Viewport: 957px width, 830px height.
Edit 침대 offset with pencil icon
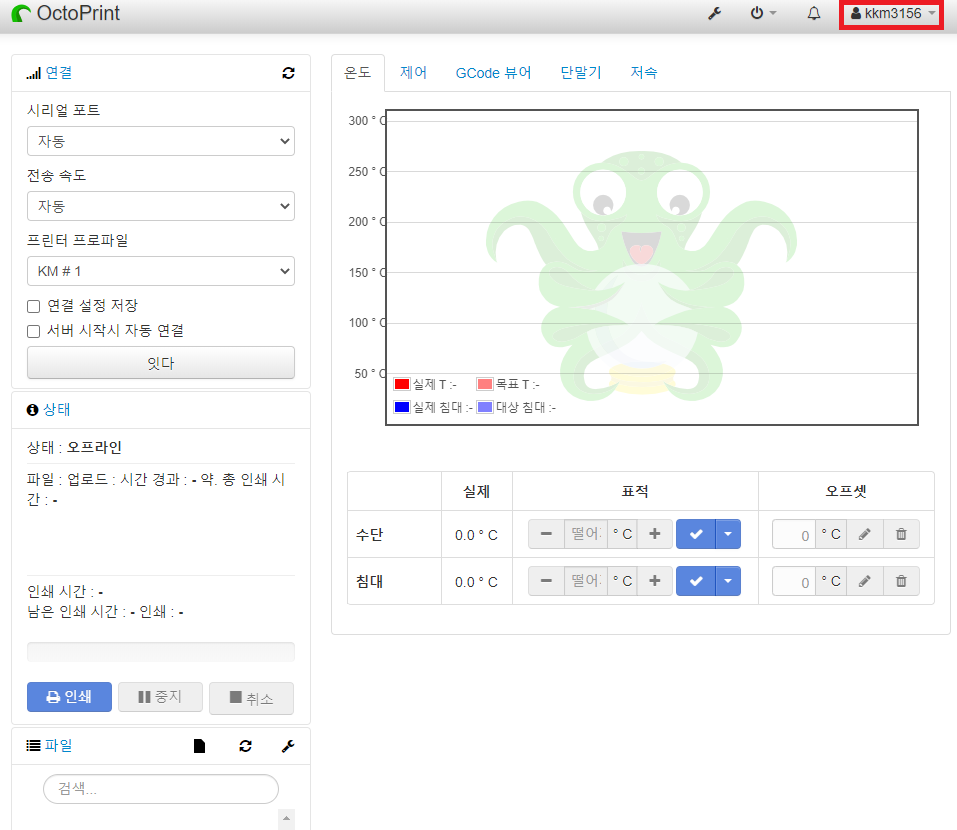click(864, 582)
